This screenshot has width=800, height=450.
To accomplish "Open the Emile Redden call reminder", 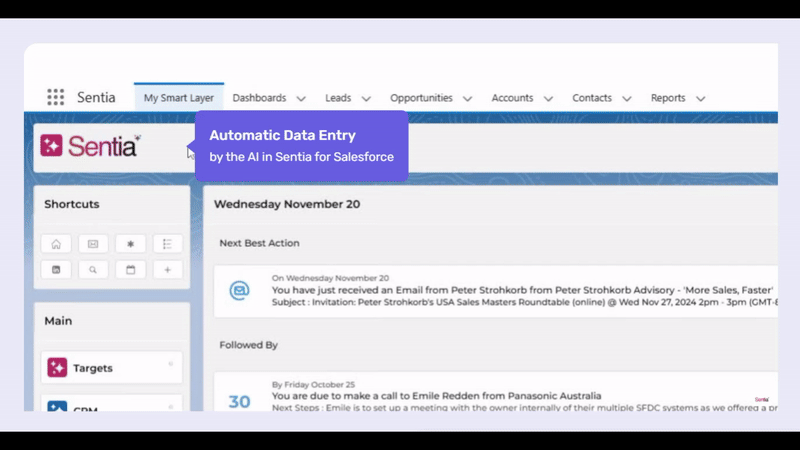I will (x=496, y=392).
